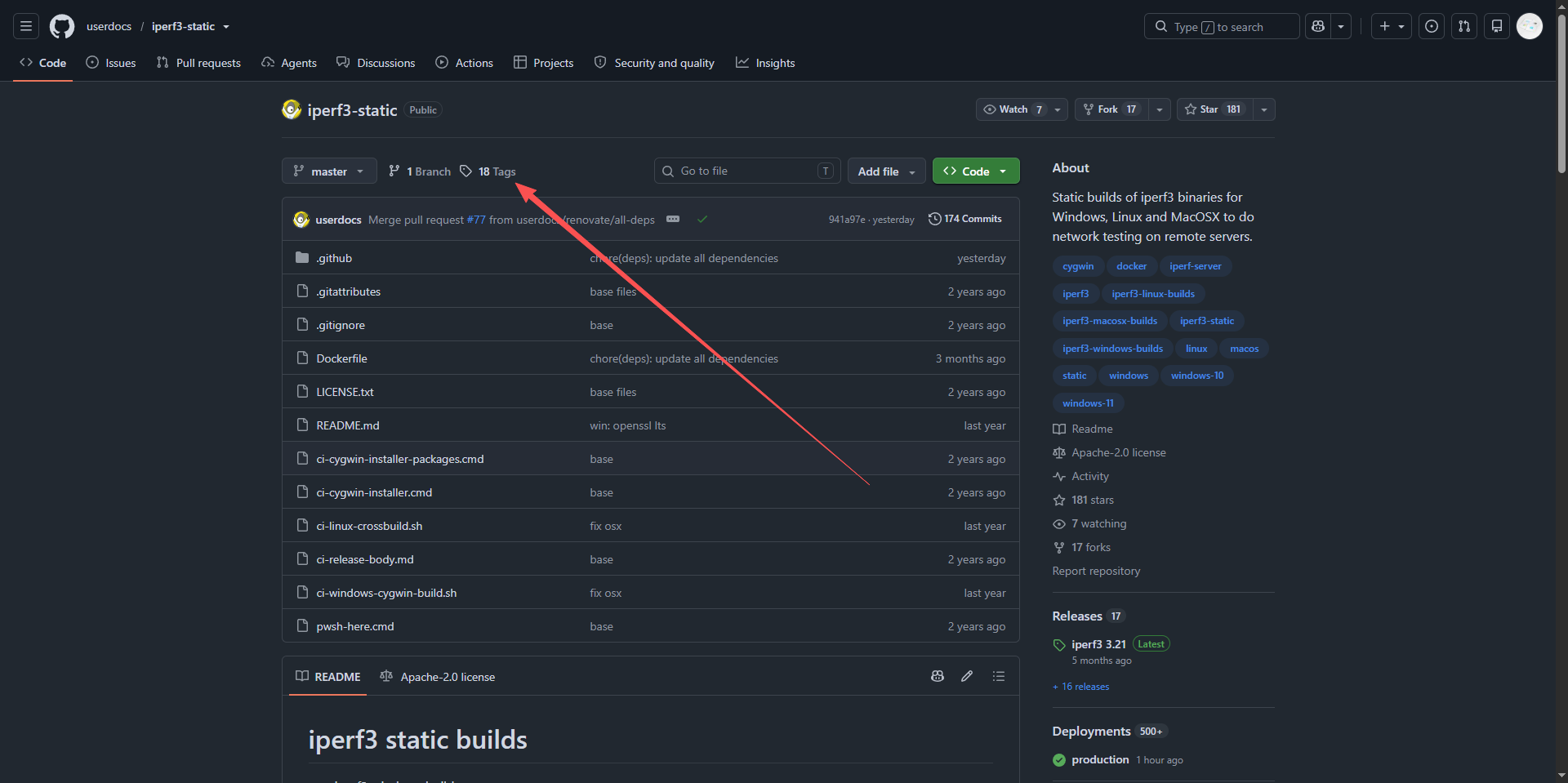
Task: Open the Insights tab
Action: tap(765, 63)
